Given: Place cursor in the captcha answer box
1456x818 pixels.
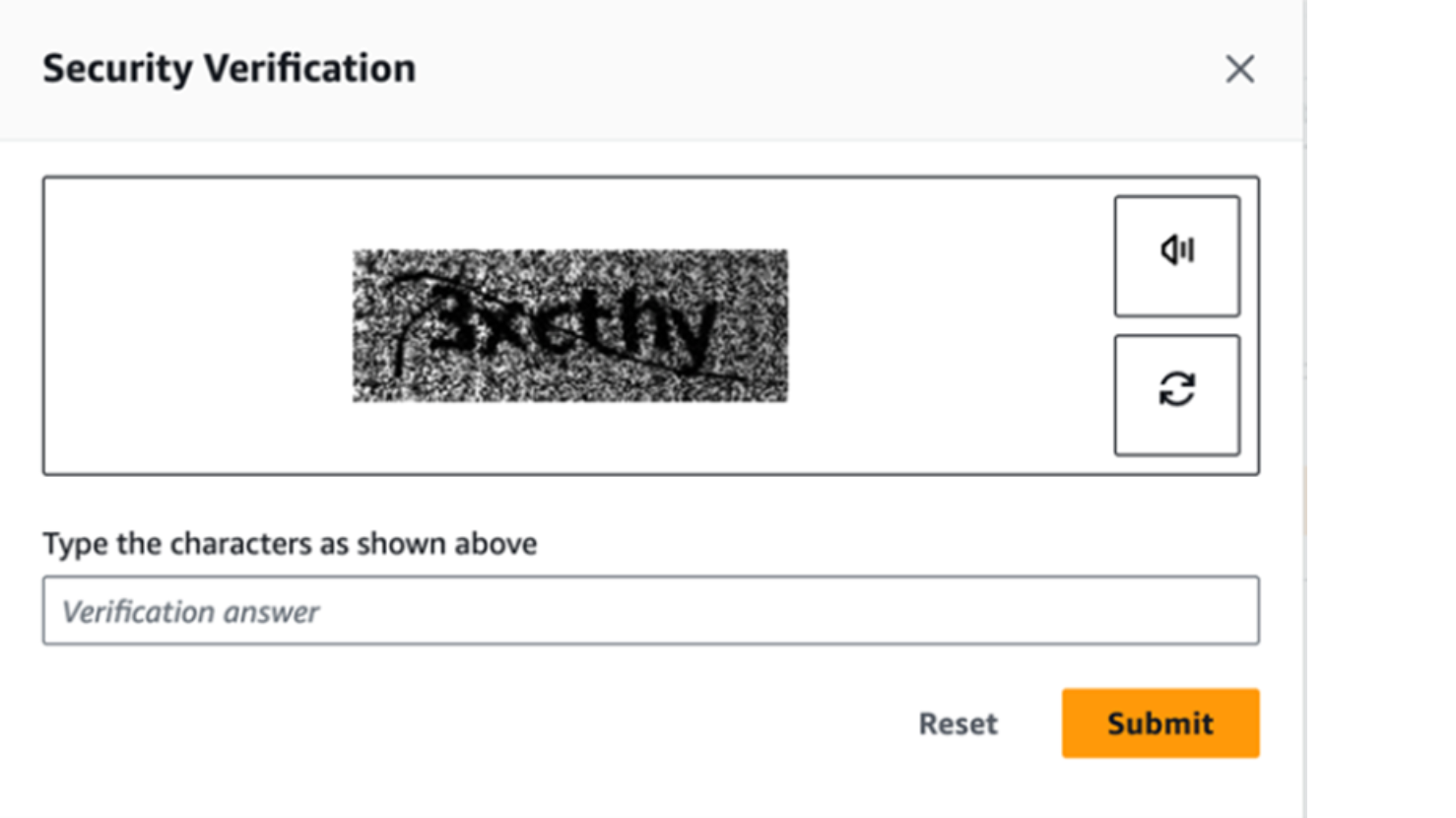Looking at the screenshot, I should (x=650, y=611).
